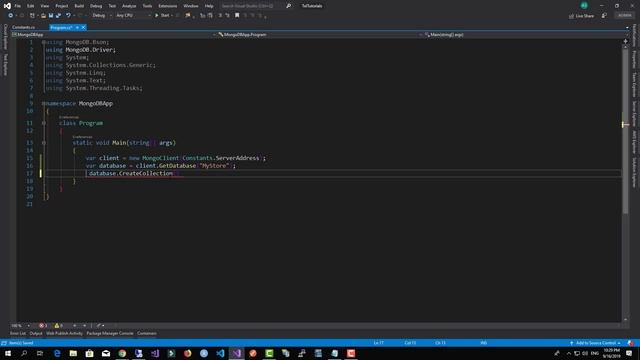Go to previous issue arrow below editor
Image resolution: width=640 pixels, height=360 pixels.
pyautogui.click(x=74, y=325)
